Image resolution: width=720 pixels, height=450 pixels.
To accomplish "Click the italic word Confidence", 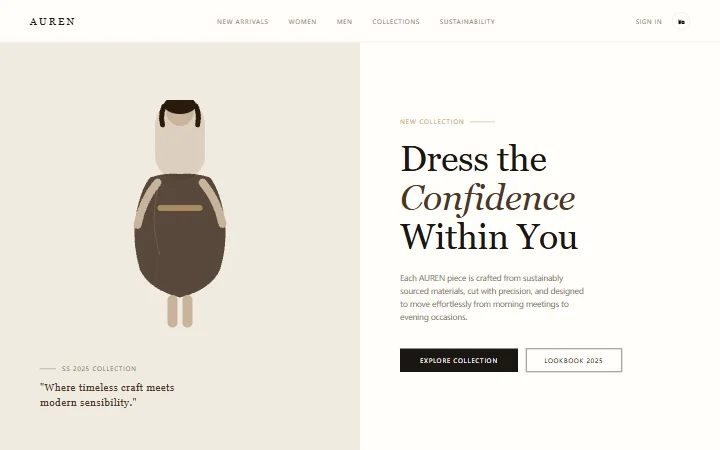I will [488, 198].
